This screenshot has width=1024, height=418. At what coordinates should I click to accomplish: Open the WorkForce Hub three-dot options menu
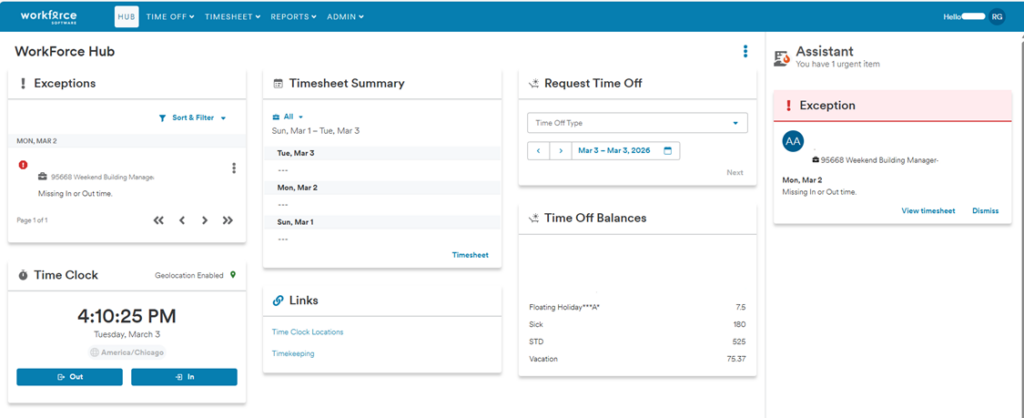745,52
